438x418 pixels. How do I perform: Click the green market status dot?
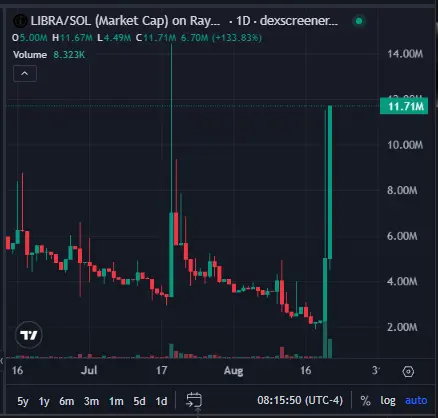pos(359,21)
